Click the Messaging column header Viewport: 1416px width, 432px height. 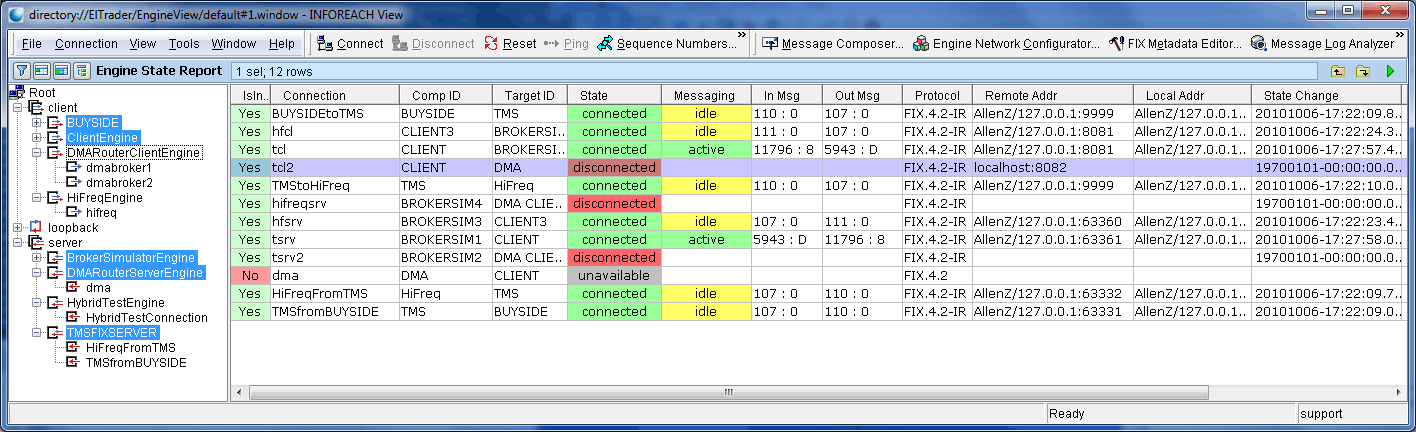coord(705,95)
